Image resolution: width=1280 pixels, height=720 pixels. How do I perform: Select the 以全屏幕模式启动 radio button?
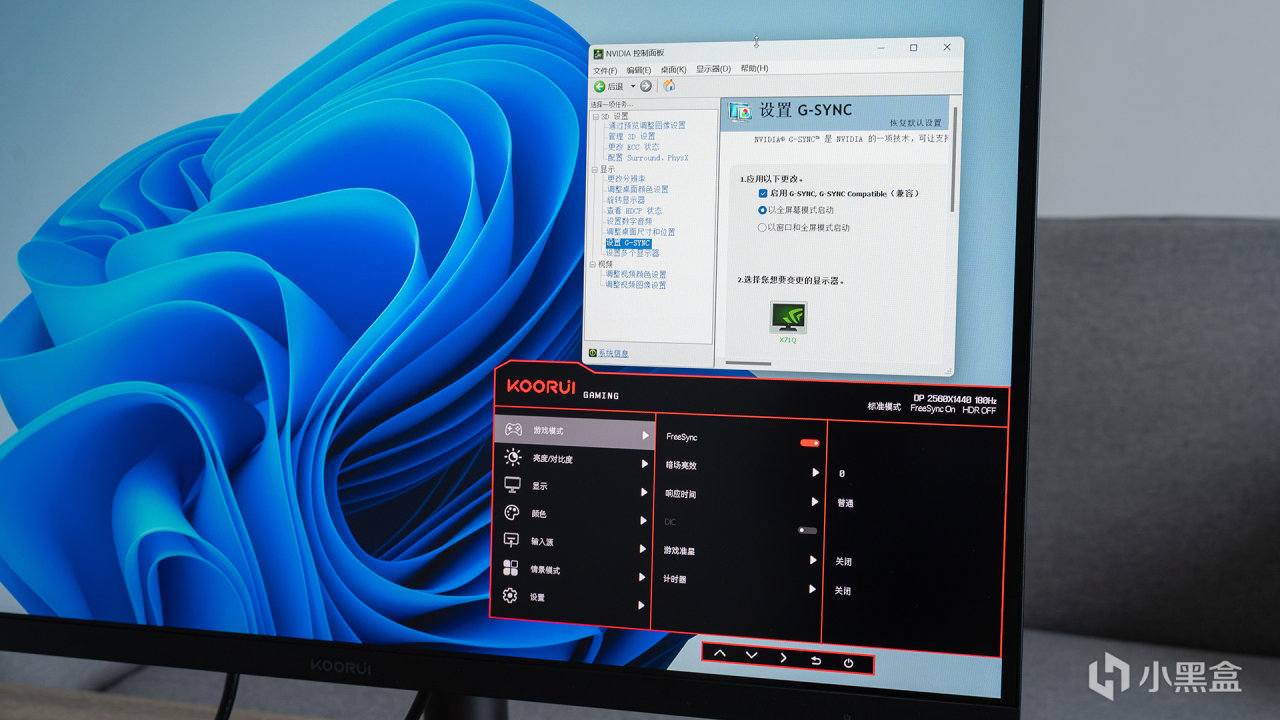coord(762,210)
